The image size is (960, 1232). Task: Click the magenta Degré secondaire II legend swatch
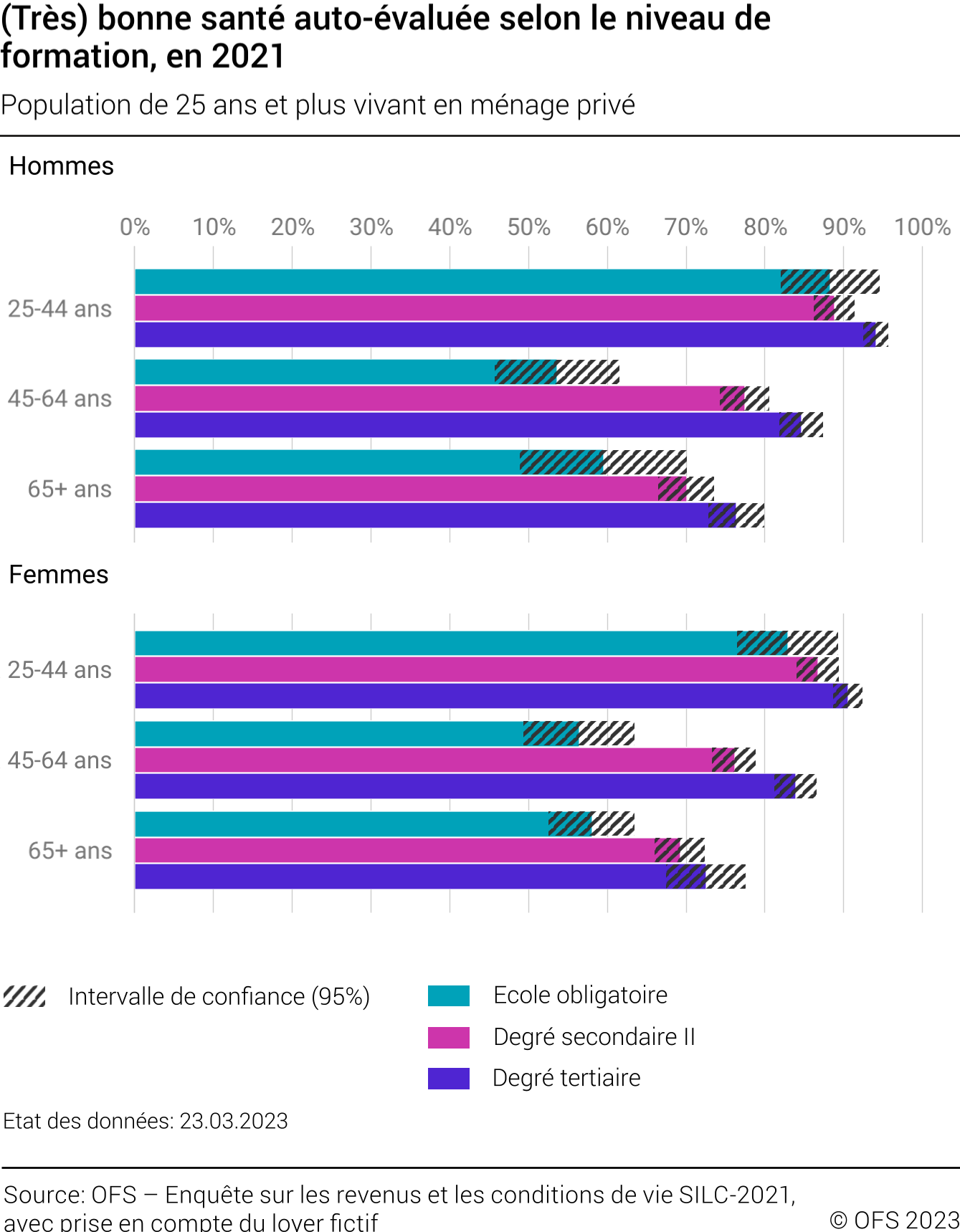[x=448, y=1037]
